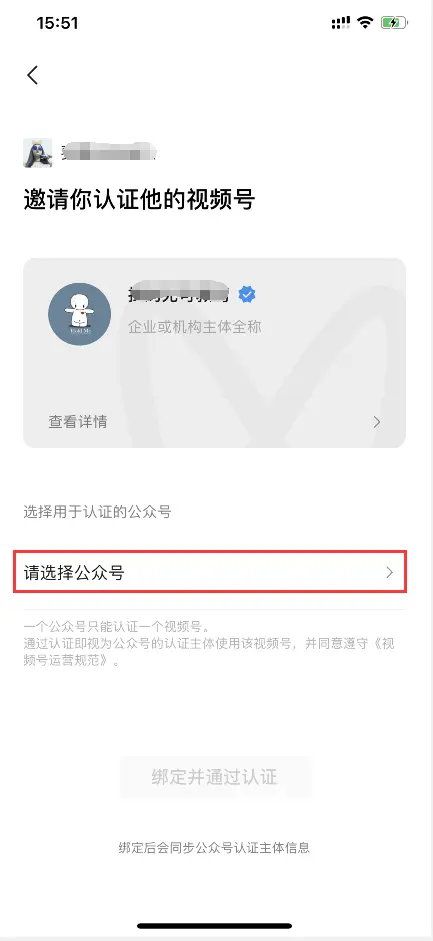Tap the chevron beside 请选择公众号
Image resolution: width=433 pixels, height=941 pixels.
(389, 573)
